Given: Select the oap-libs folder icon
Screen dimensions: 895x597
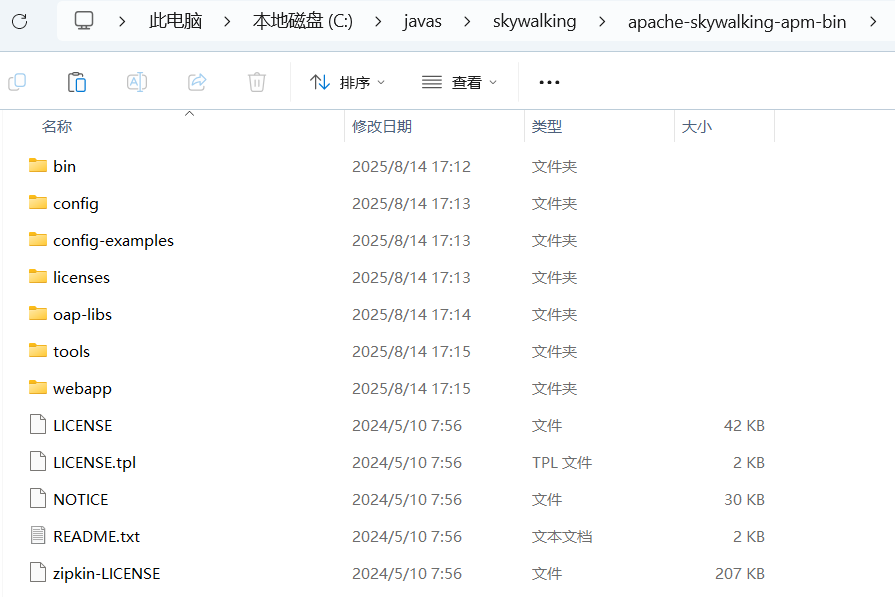Looking at the screenshot, I should 38,314.
